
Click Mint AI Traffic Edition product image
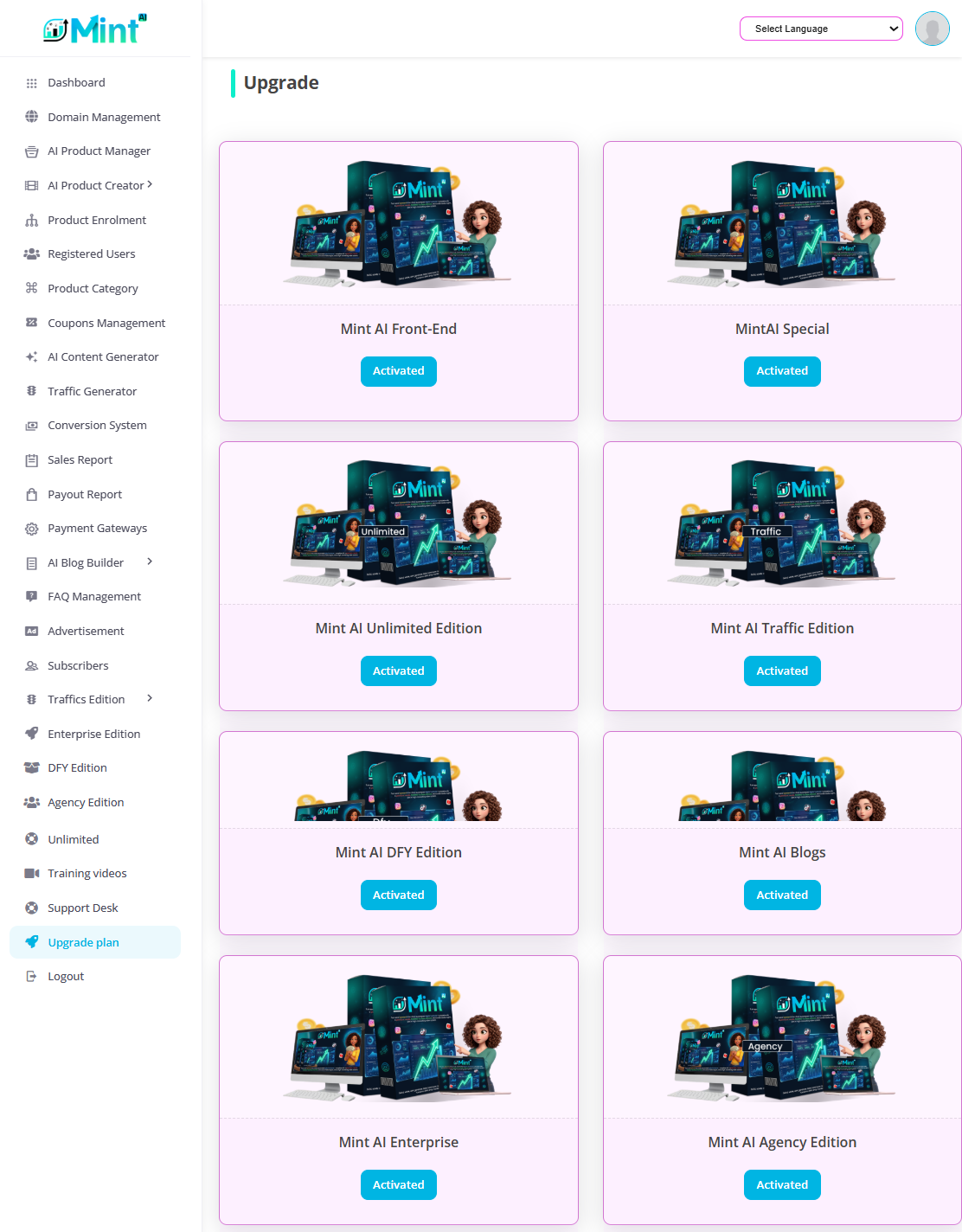coord(782,522)
